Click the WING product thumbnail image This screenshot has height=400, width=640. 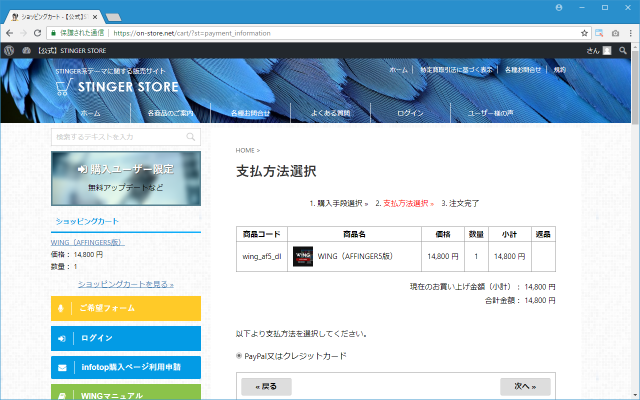[x=303, y=256]
